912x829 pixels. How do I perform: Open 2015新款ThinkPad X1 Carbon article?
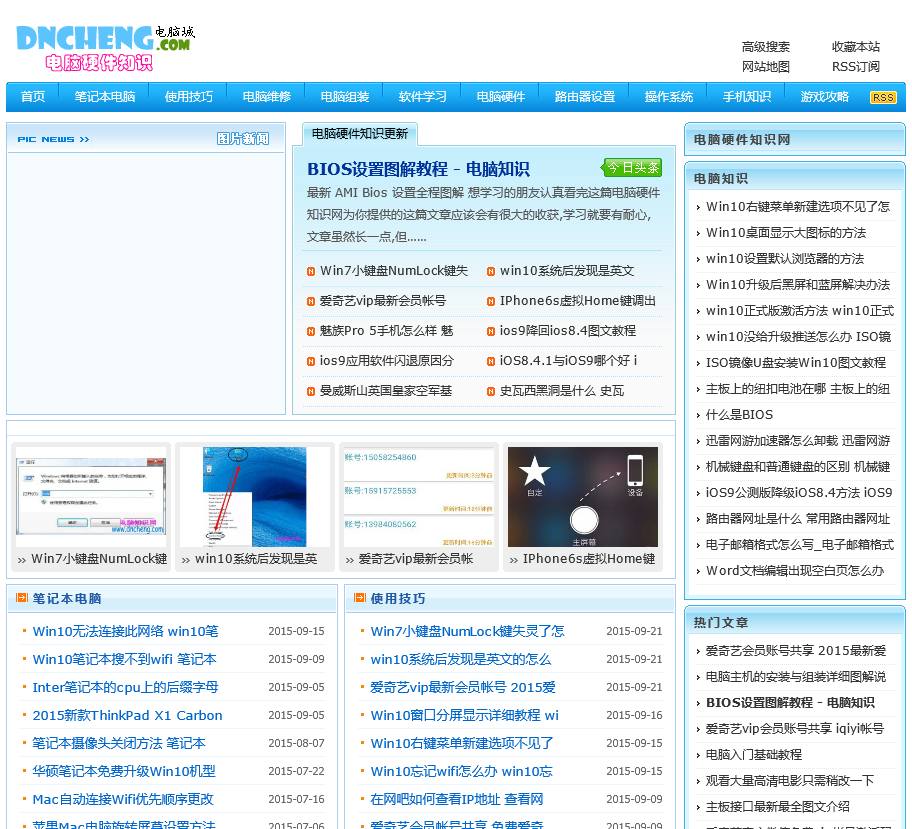(127, 715)
